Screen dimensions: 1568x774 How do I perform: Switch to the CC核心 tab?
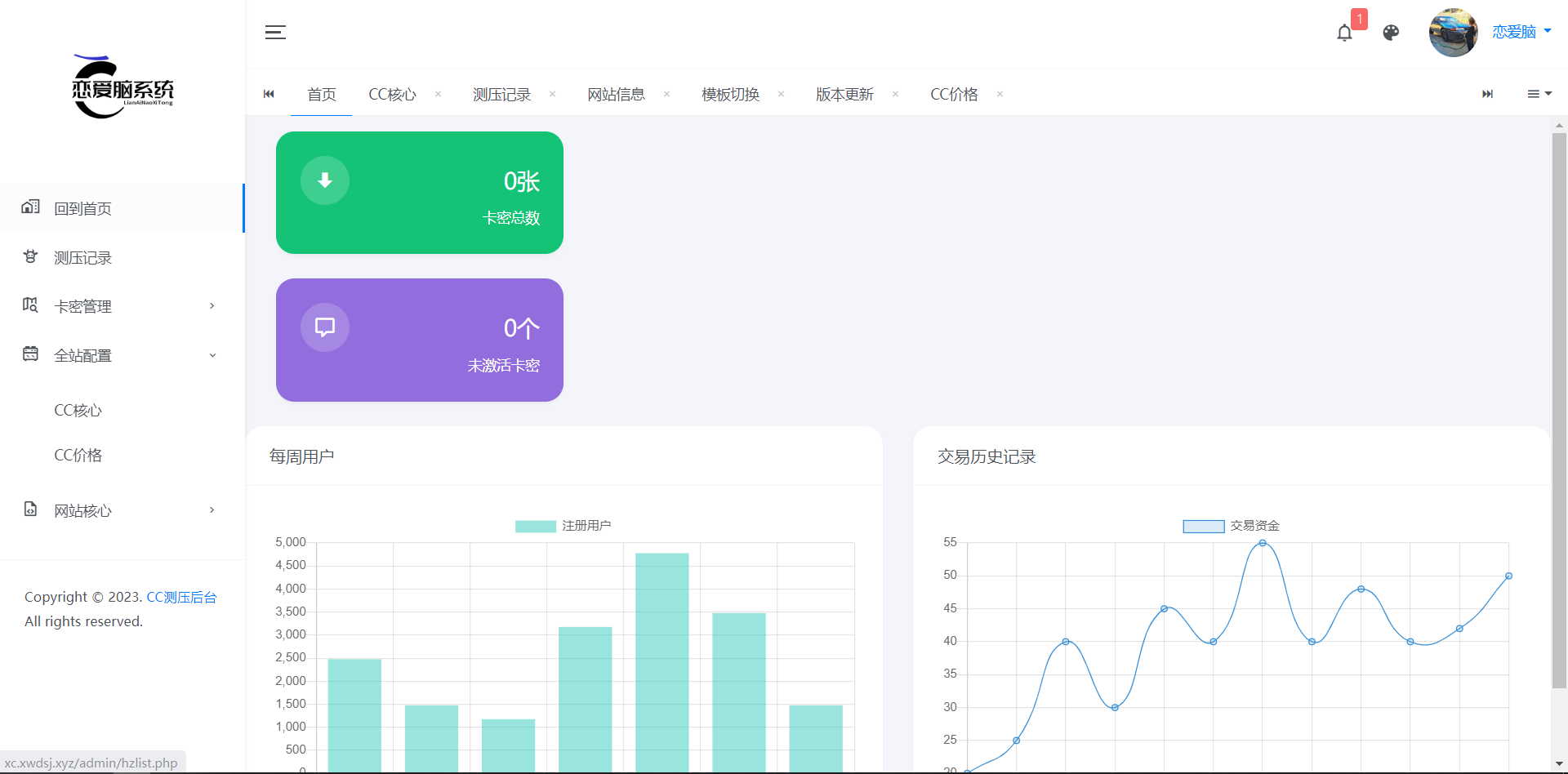[x=392, y=95]
